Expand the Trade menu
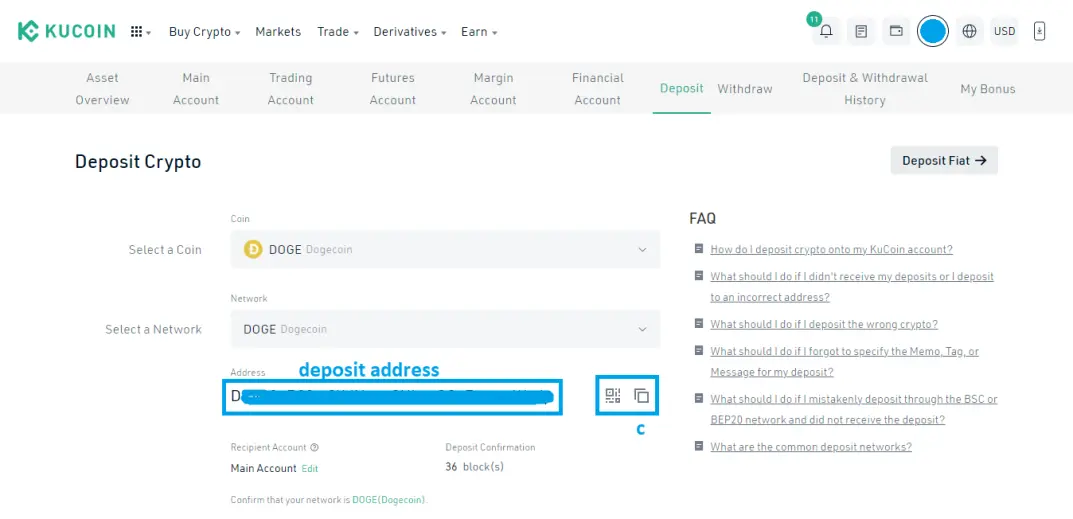This screenshot has height=519, width=1073. (x=337, y=31)
